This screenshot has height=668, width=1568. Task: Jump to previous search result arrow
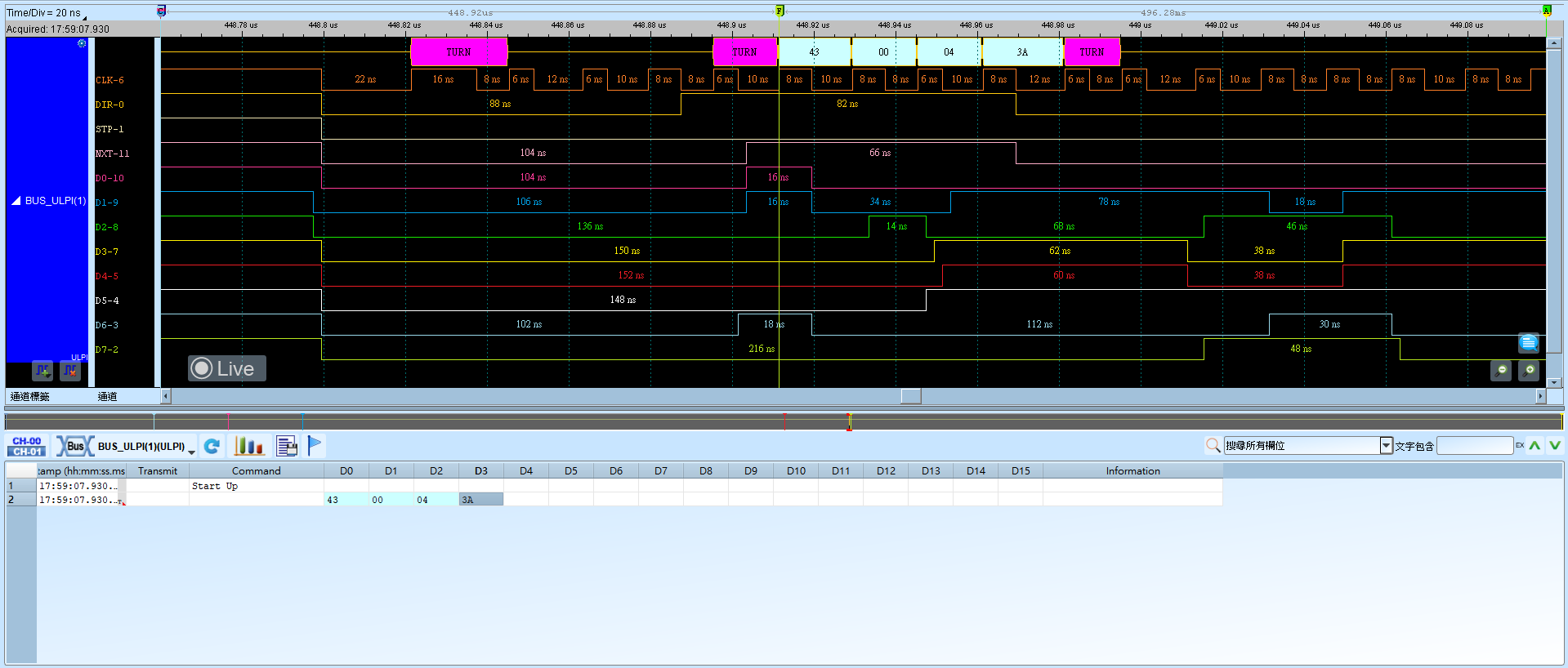(1534, 445)
